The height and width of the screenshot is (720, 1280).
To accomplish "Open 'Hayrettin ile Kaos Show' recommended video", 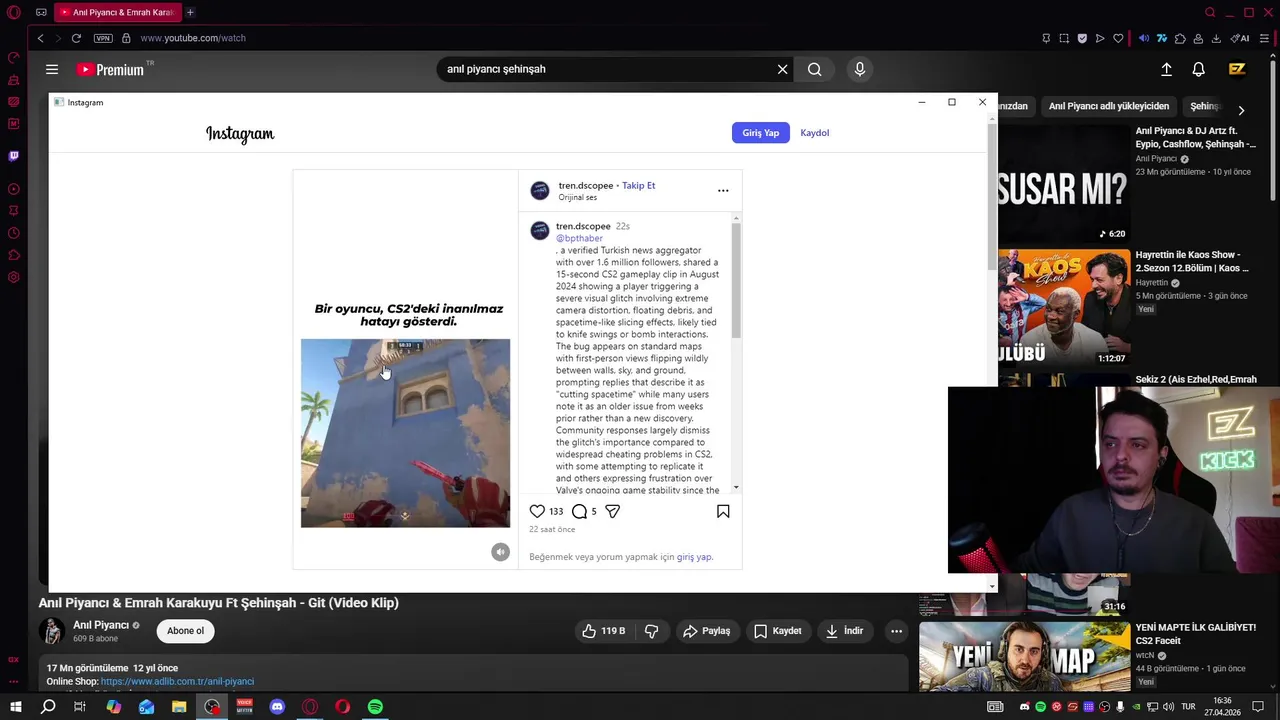I will click(1191, 261).
